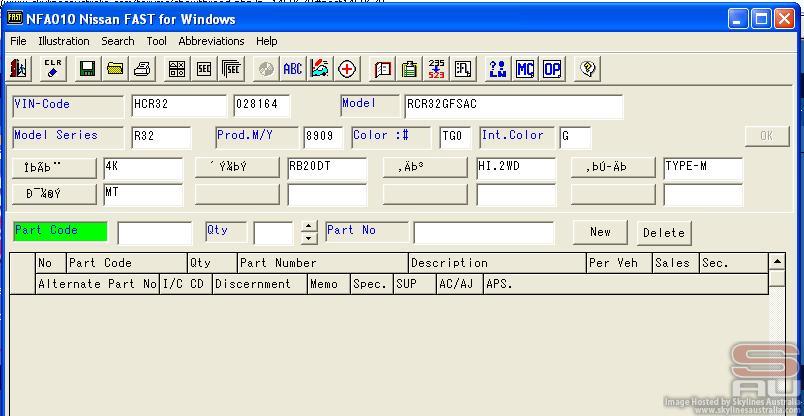Click the greyed OK button
The width and height of the screenshot is (804, 416).
[x=767, y=136]
